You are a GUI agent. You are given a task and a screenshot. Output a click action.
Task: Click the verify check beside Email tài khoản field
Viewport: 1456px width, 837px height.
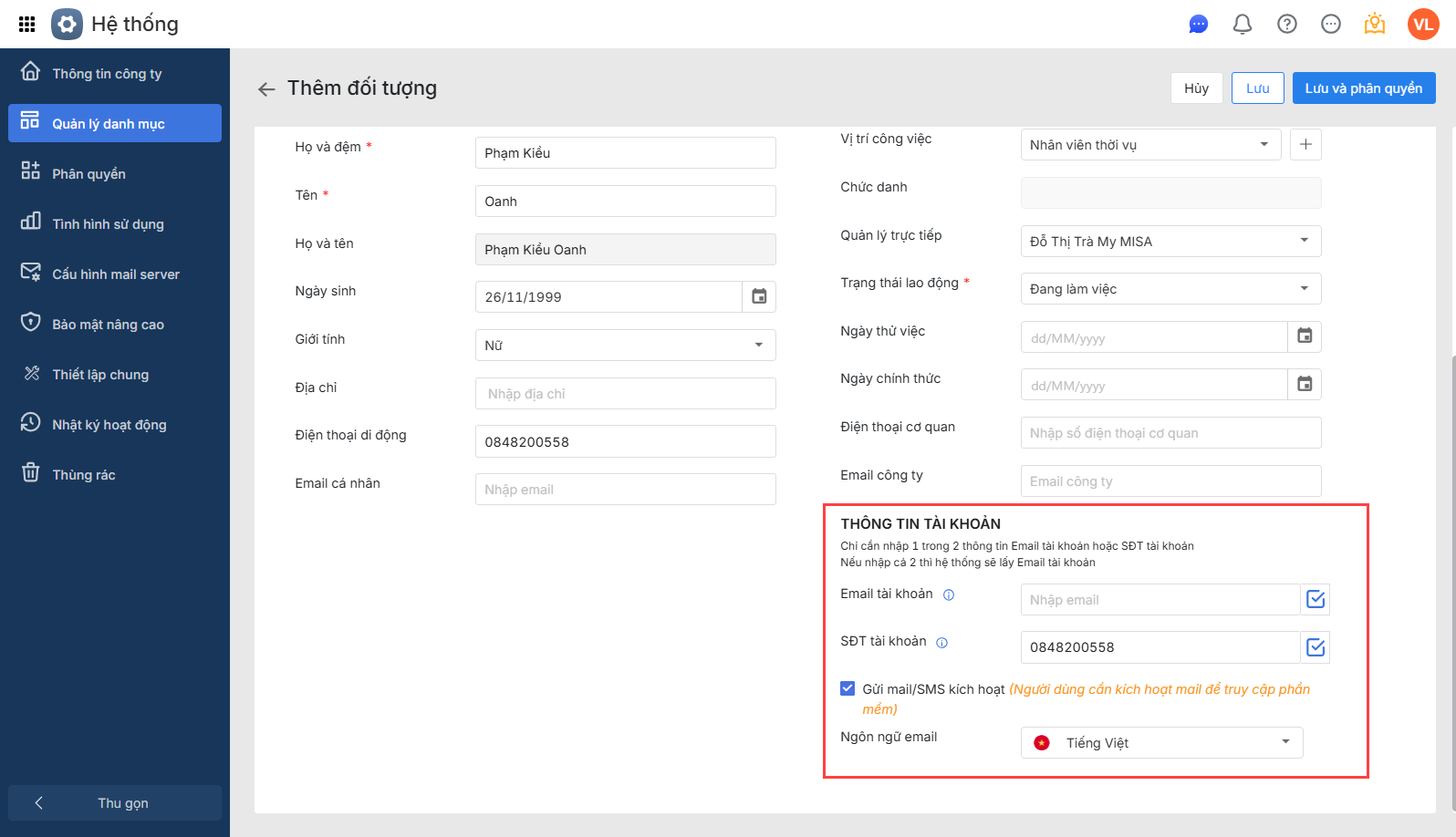pyautogui.click(x=1316, y=599)
